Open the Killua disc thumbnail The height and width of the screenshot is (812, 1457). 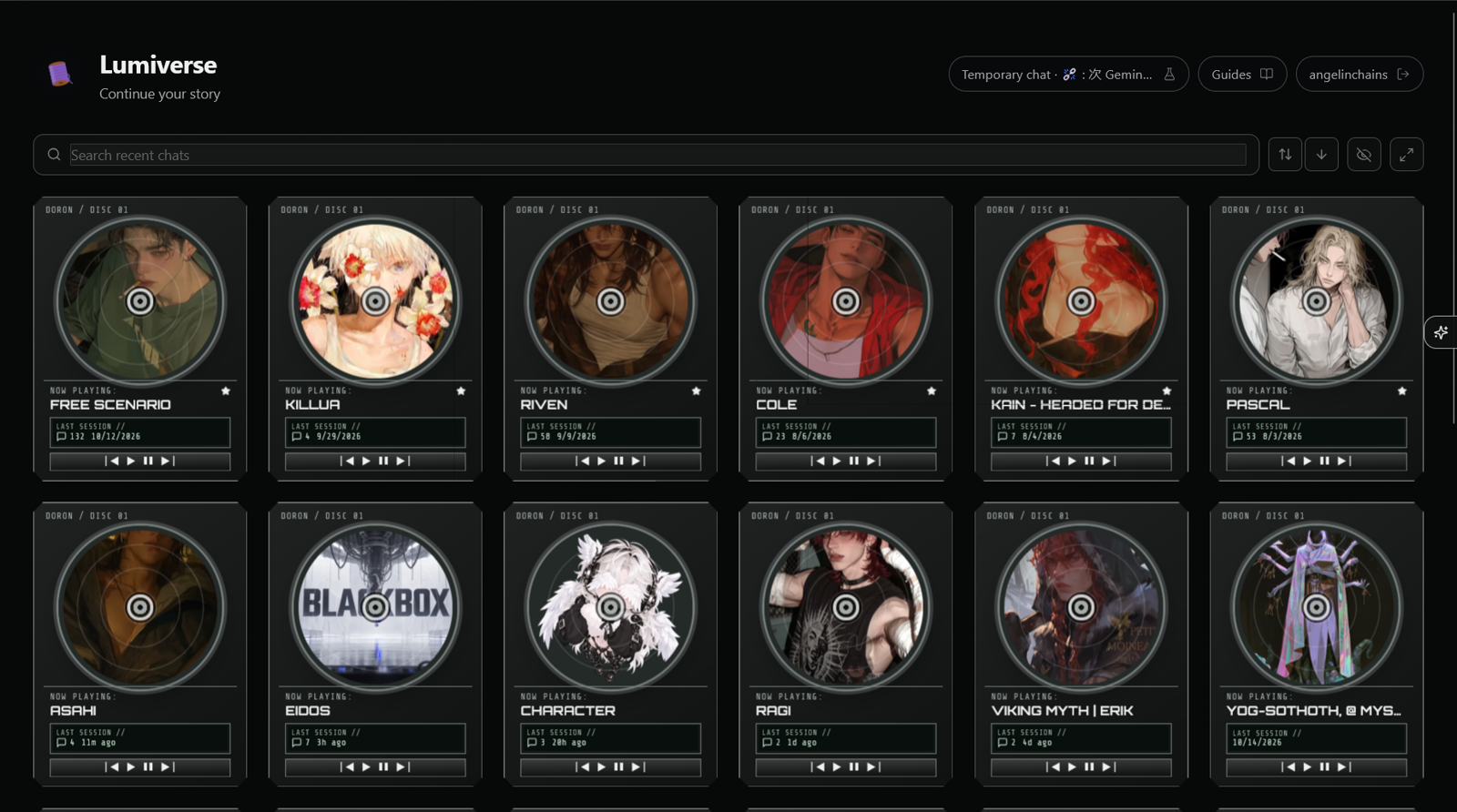375,300
